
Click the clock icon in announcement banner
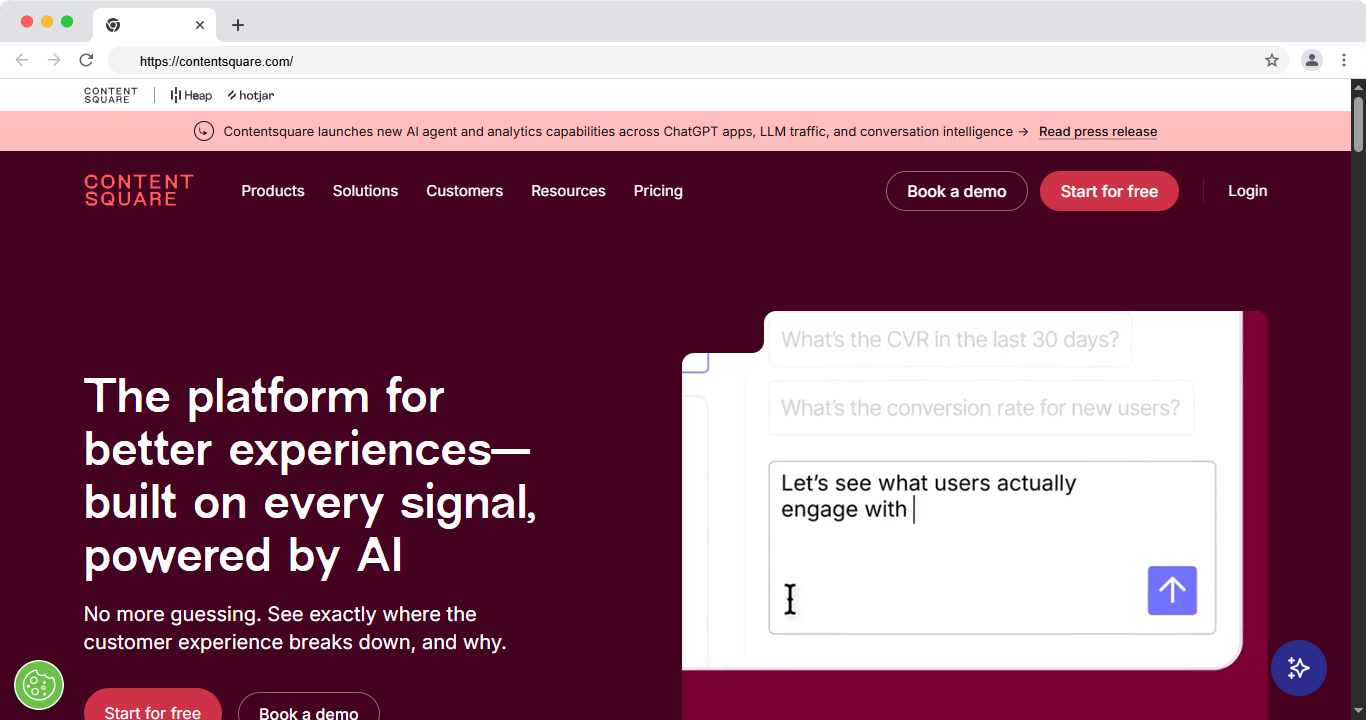(x=204, y=131)
